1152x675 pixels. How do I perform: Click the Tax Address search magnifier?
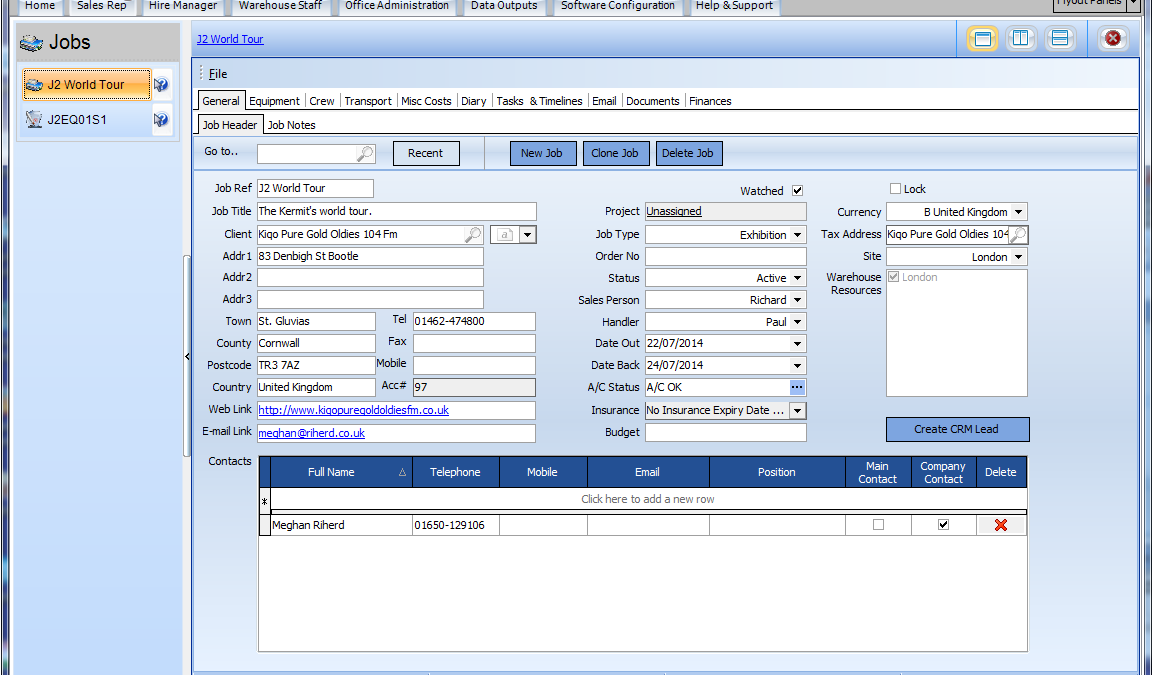[1018, 235]
